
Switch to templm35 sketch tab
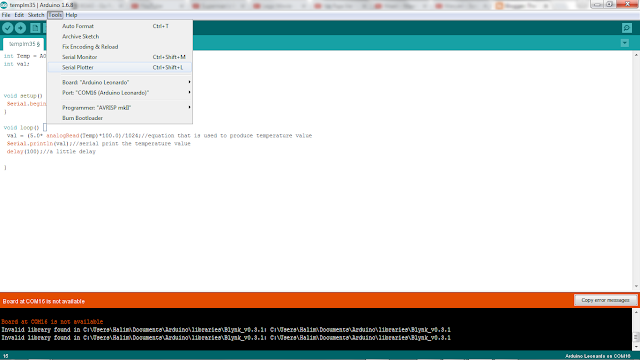pos(24,44)
